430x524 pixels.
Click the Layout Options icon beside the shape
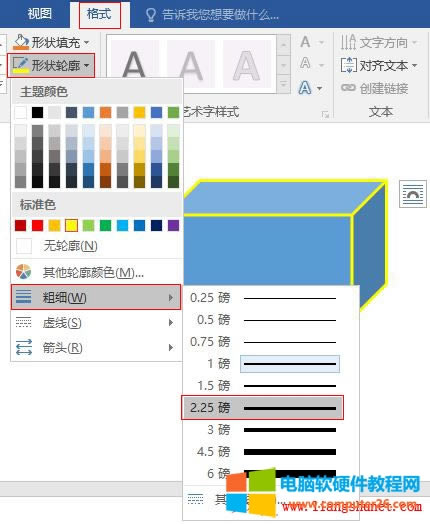(x=413, y=194)
